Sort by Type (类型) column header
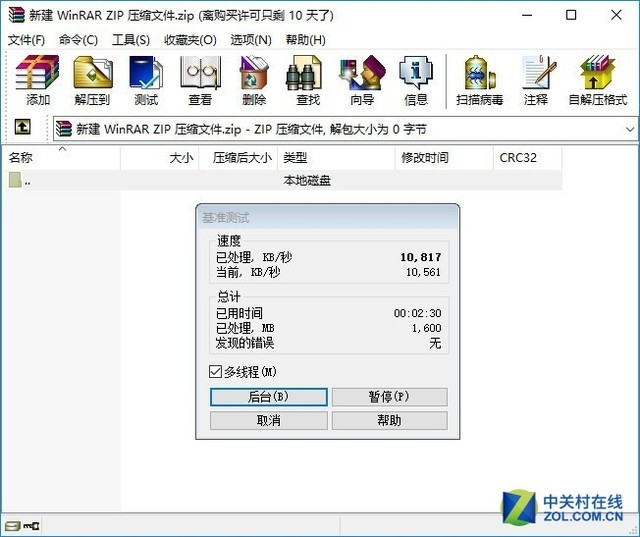The width and height of the screenshot is (640, 537). [x=336, y=158]
